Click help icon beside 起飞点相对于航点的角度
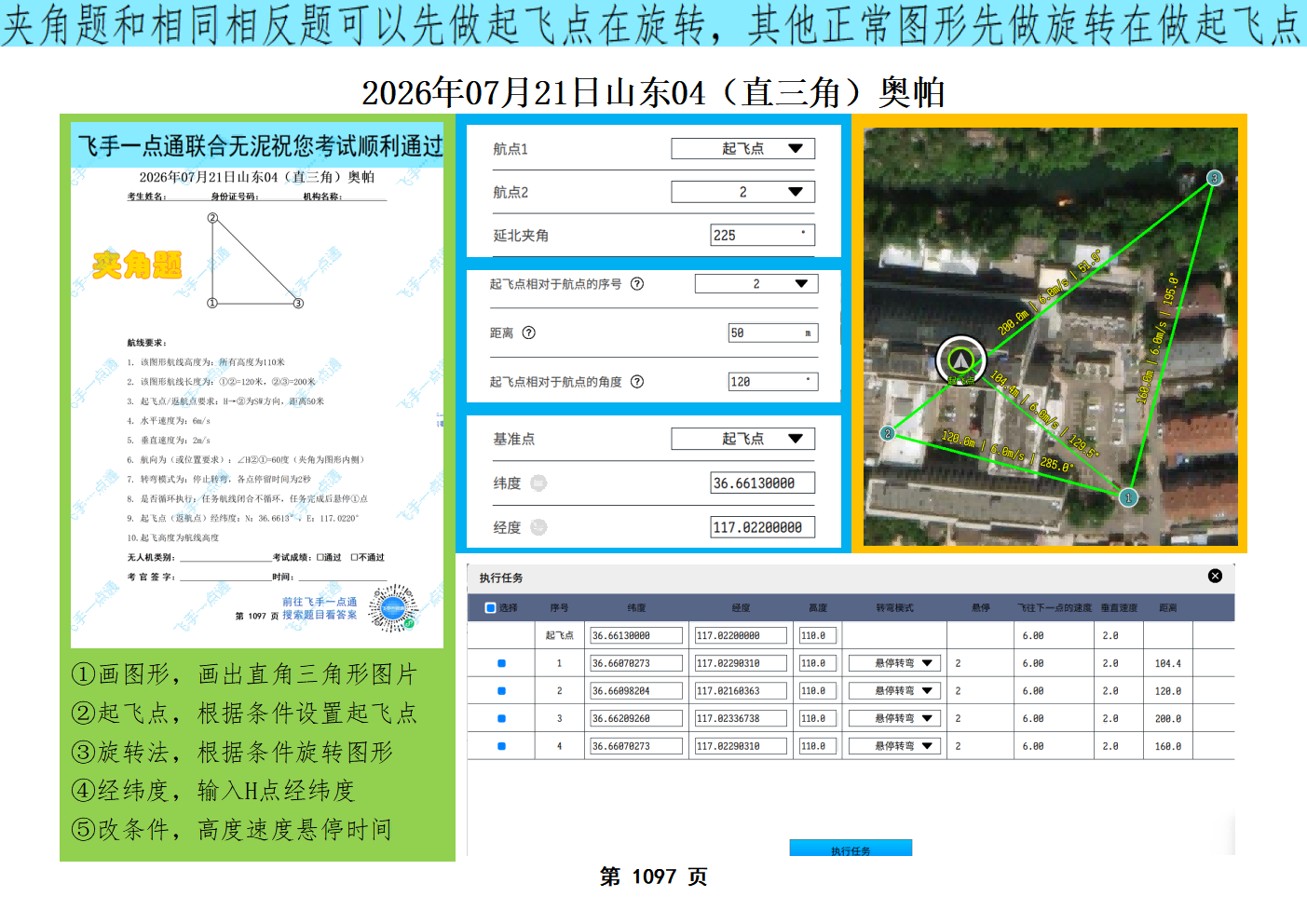Screen dimensions: 1307x924 tap(637, 381)
